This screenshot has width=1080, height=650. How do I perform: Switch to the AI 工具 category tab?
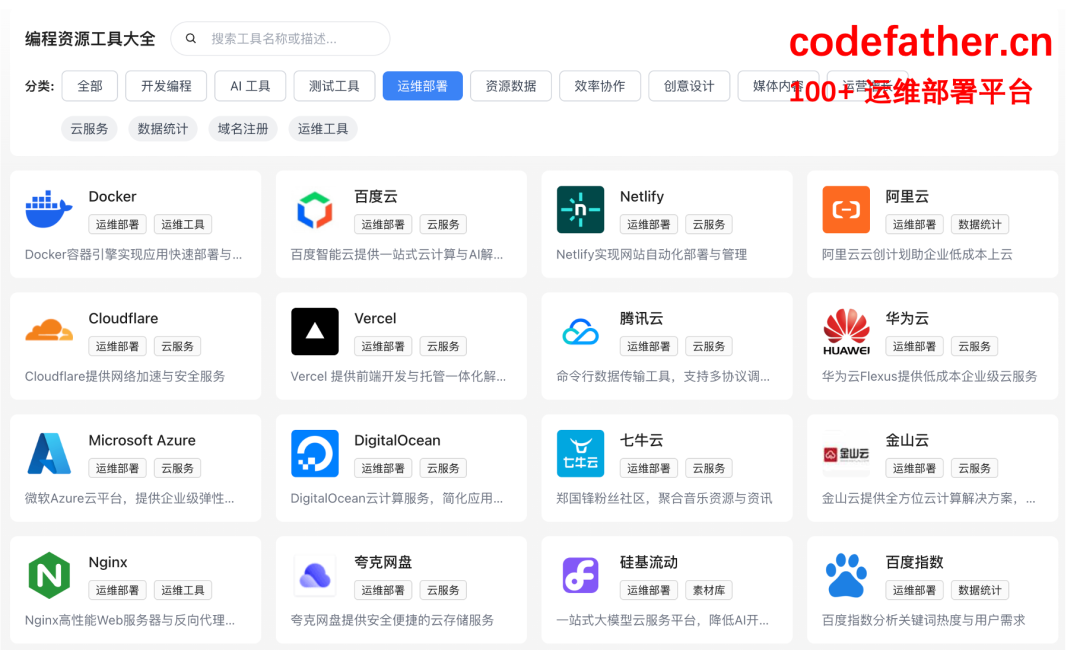(250, 86)
